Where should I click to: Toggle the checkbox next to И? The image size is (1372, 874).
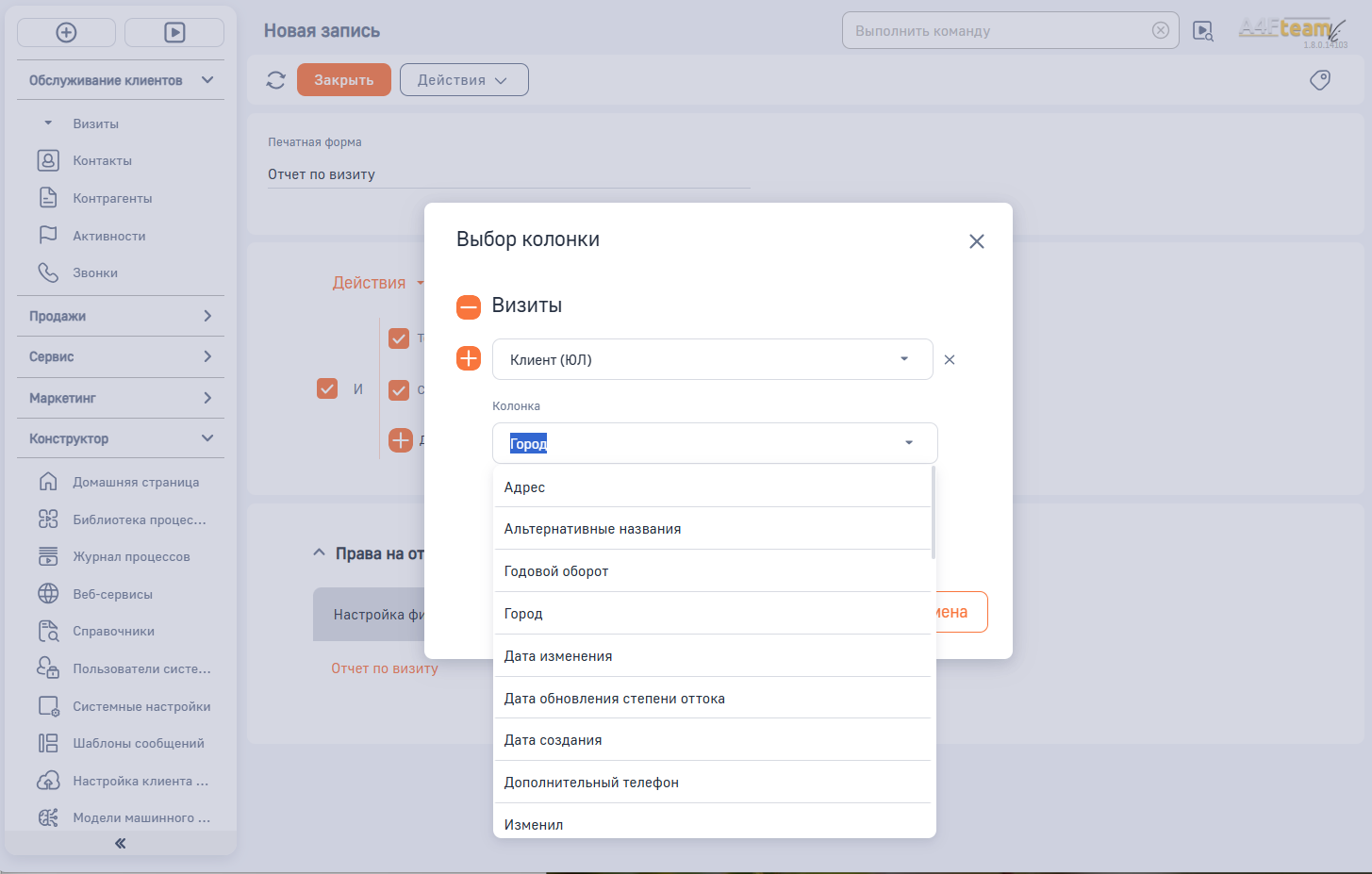click(x=327, y=388)
